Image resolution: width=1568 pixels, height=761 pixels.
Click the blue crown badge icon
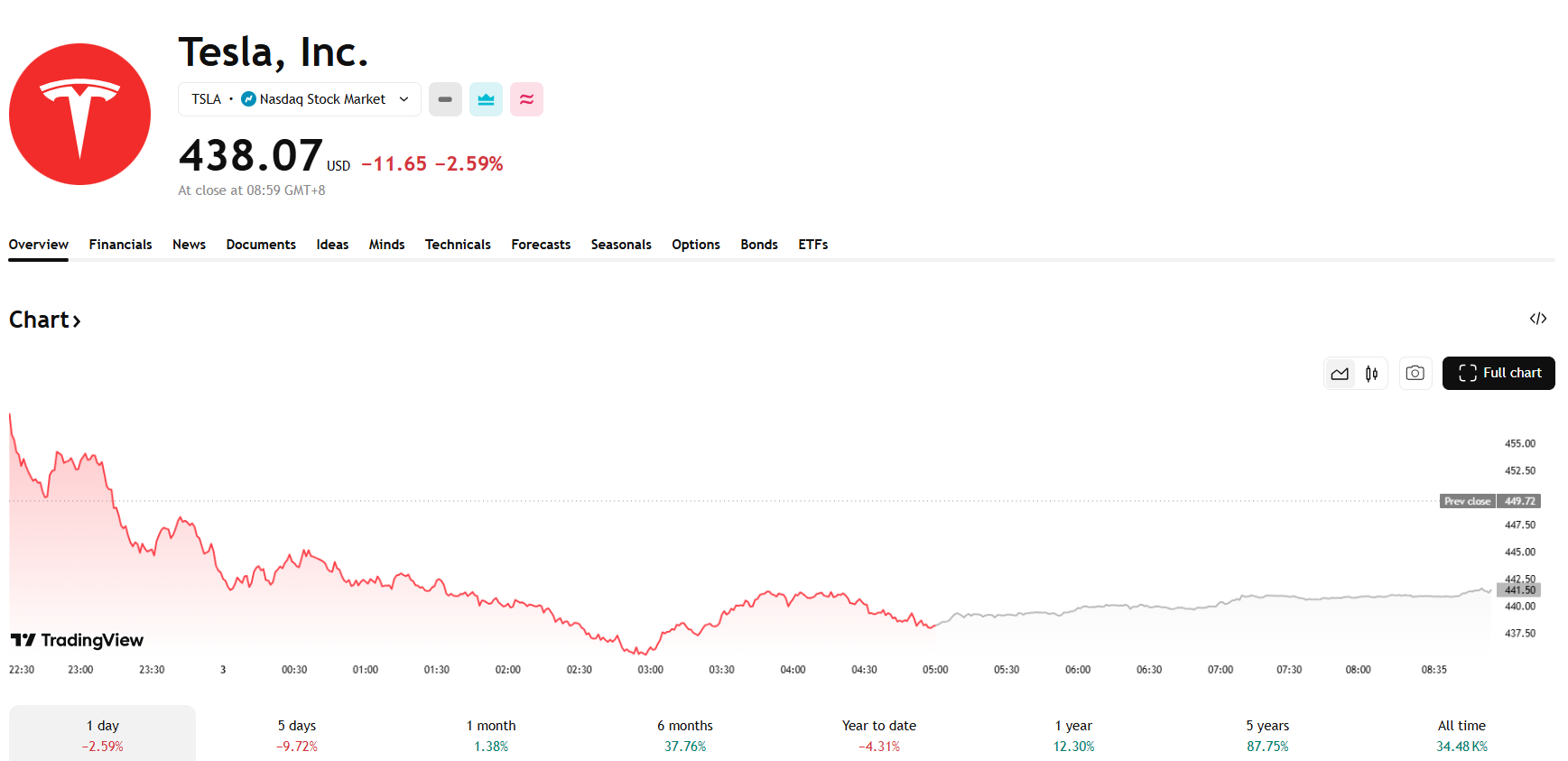coord(486,99)
